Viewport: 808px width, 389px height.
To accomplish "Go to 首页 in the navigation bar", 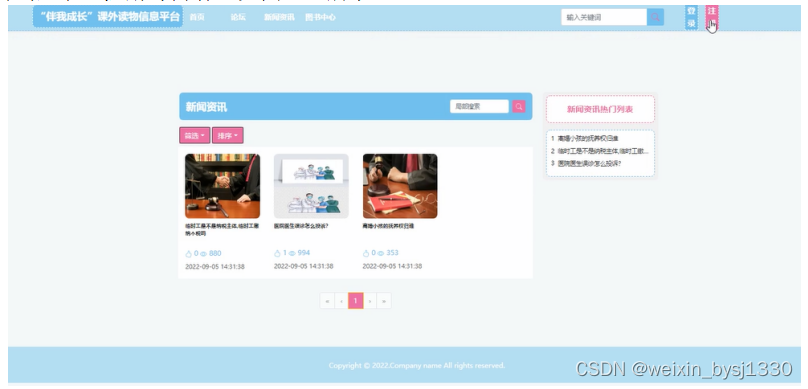I will [197, 17].
